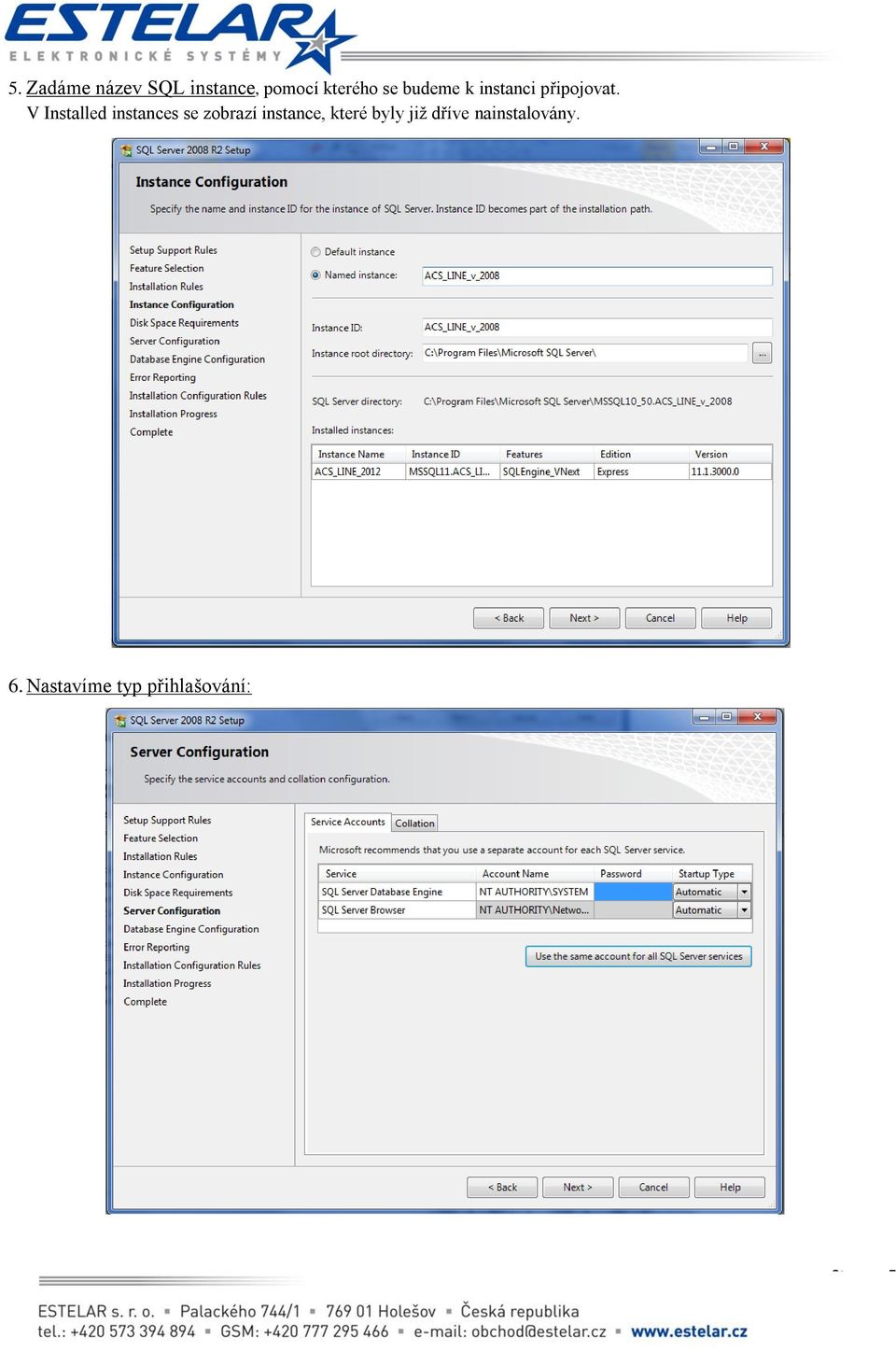Browse for instance root directory
Screen dimensions: 896x1352
(x=763, y=354)
